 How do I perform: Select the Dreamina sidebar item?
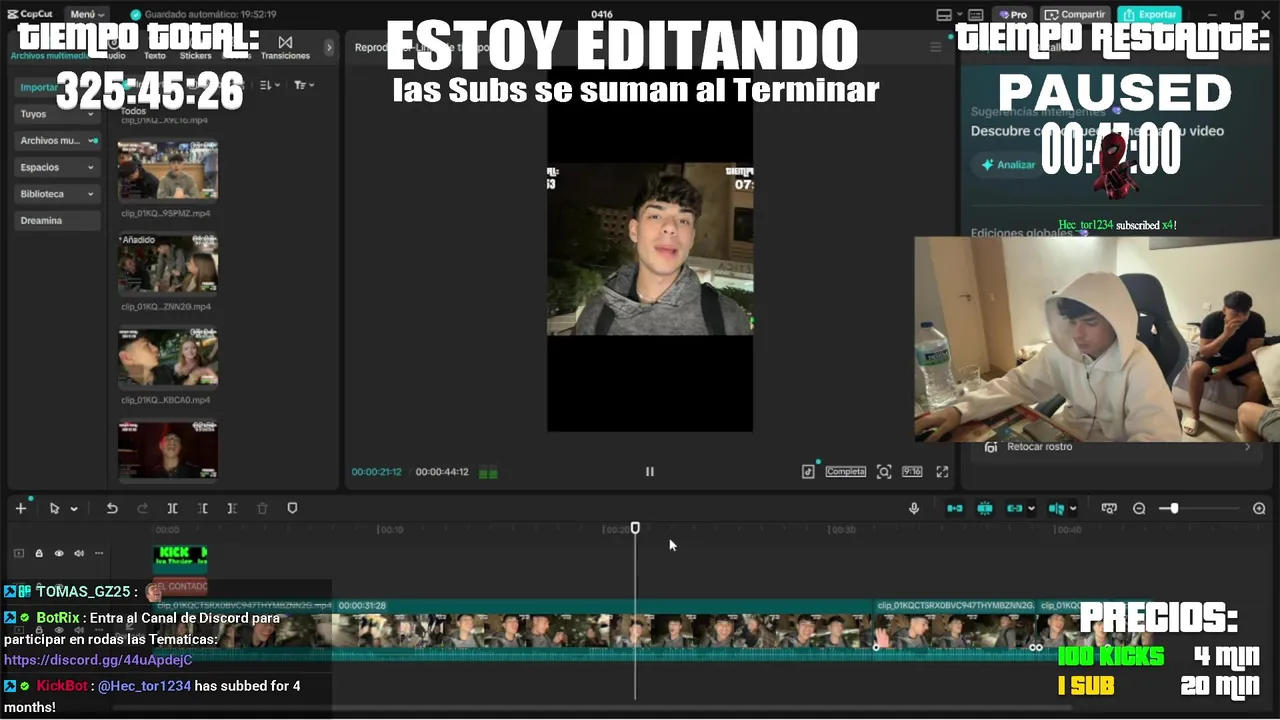(x=58, y=221)
